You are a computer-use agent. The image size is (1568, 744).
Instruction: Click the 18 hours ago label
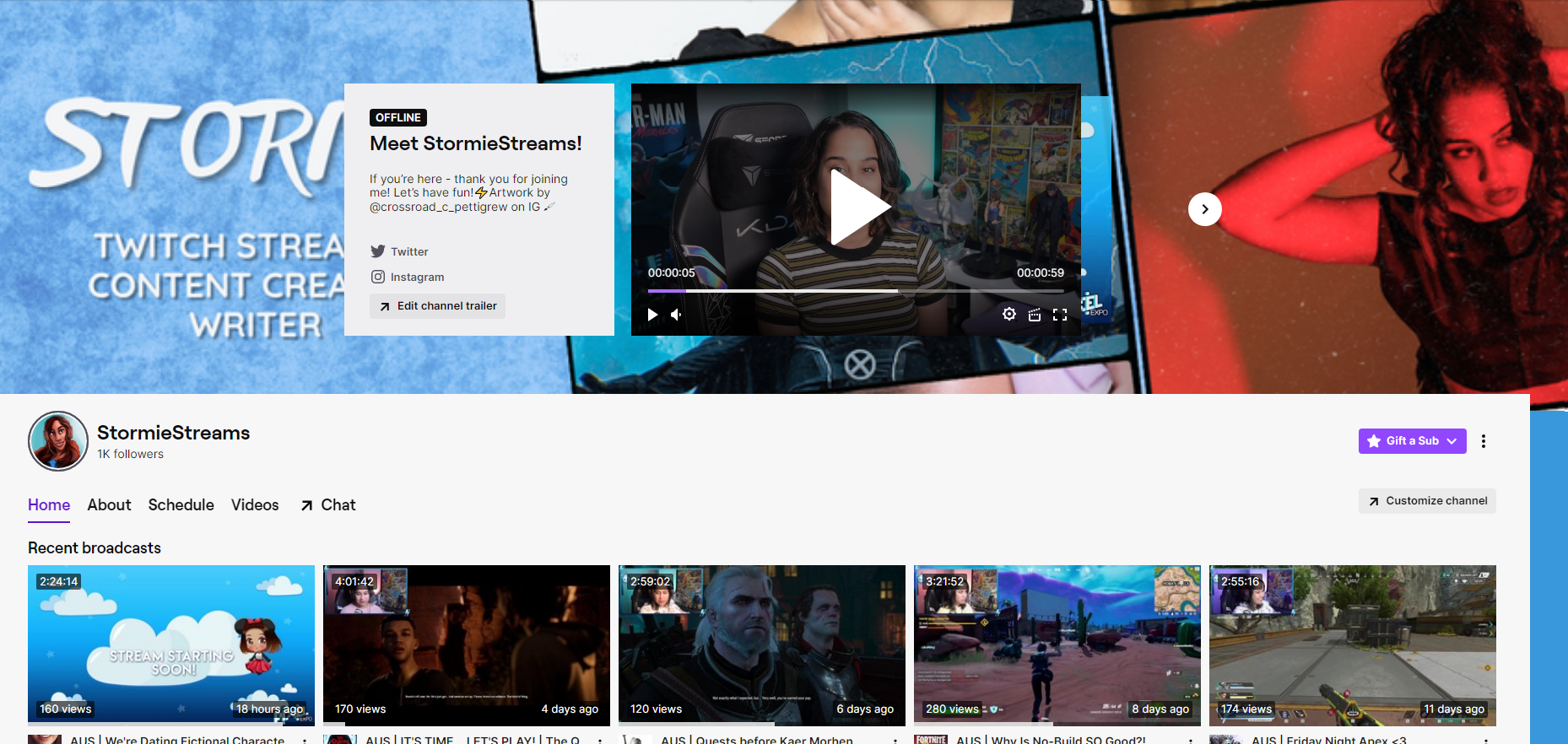(269, 709)
